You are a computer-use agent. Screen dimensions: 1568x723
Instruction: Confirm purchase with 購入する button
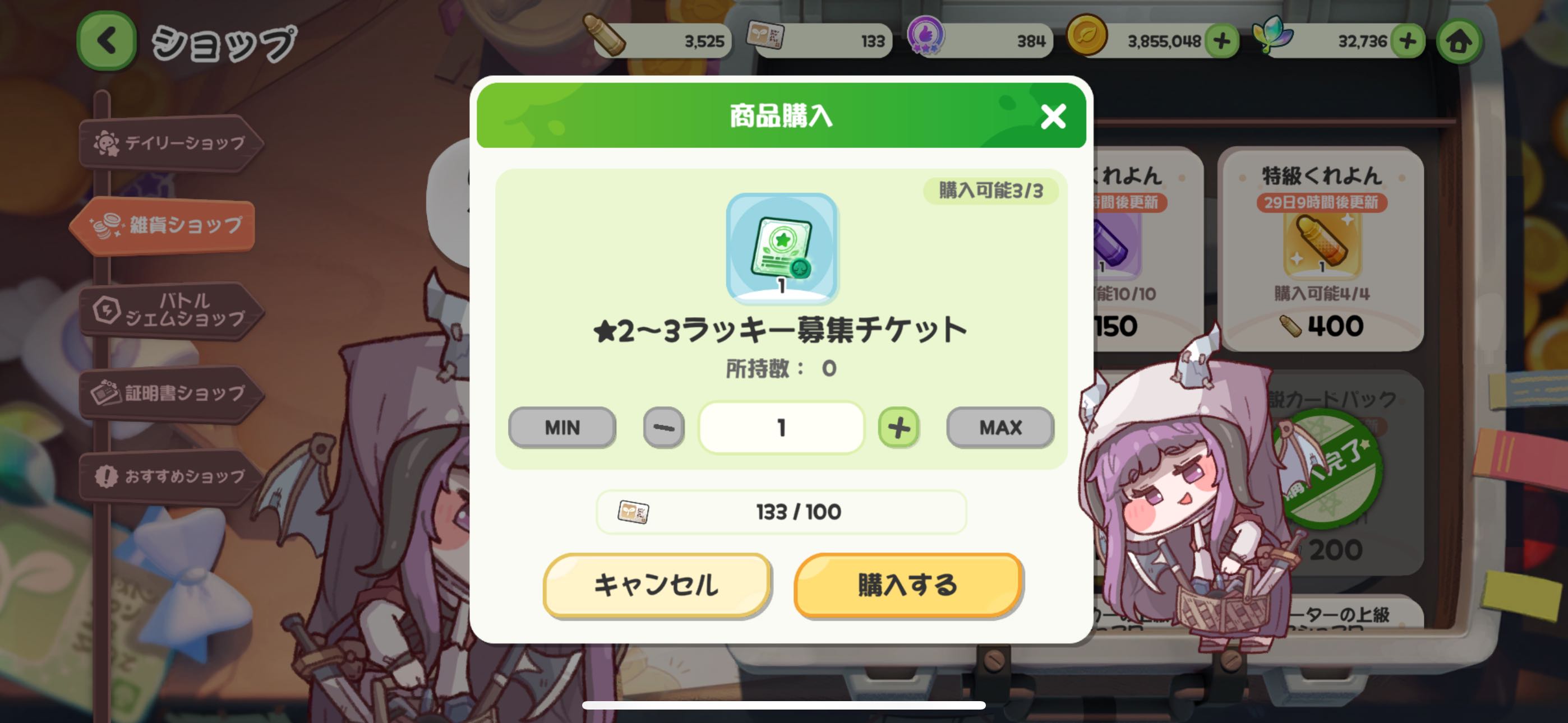pos(907,585)
